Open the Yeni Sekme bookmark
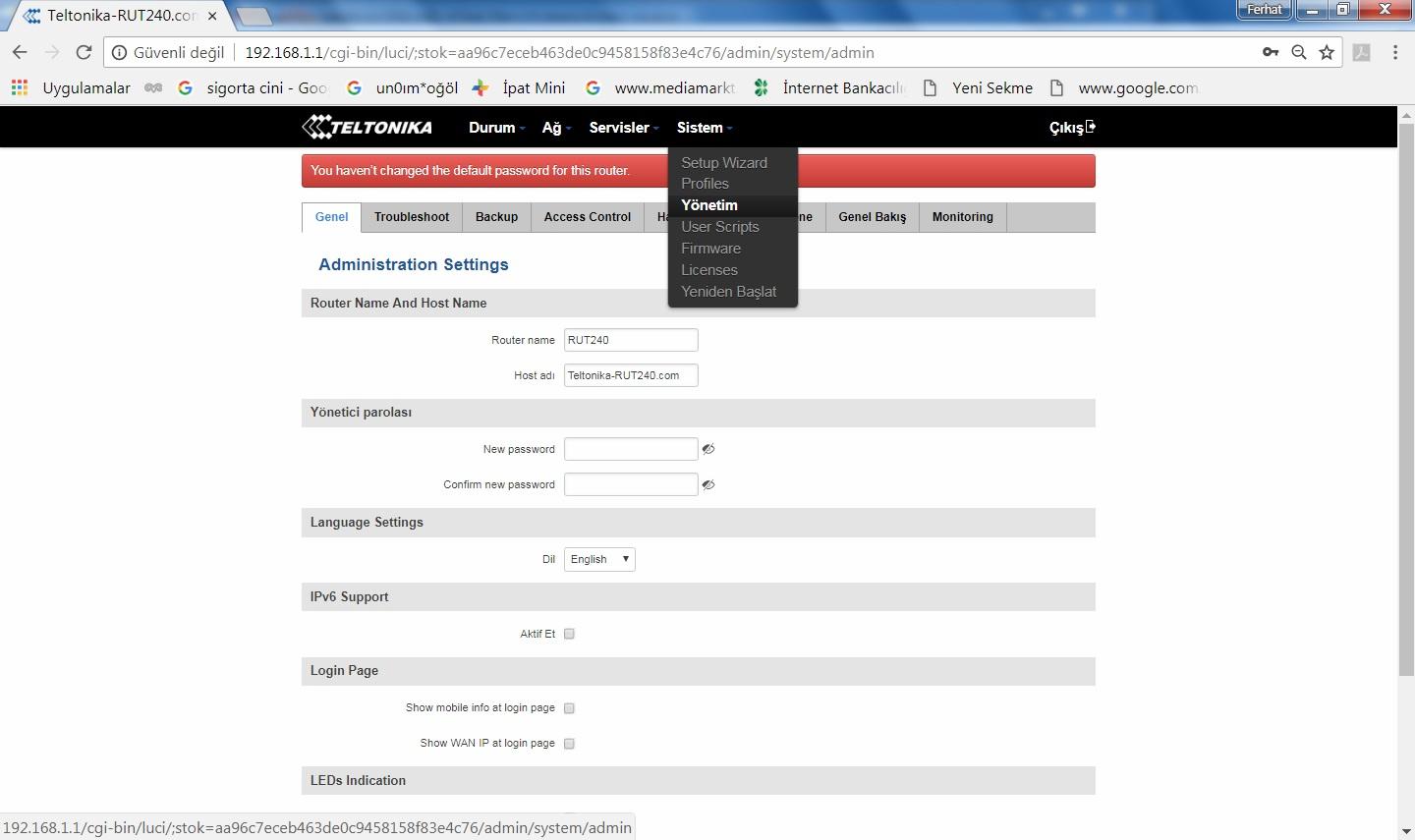This screenshot has width=1415, height=840. [978, 87]
